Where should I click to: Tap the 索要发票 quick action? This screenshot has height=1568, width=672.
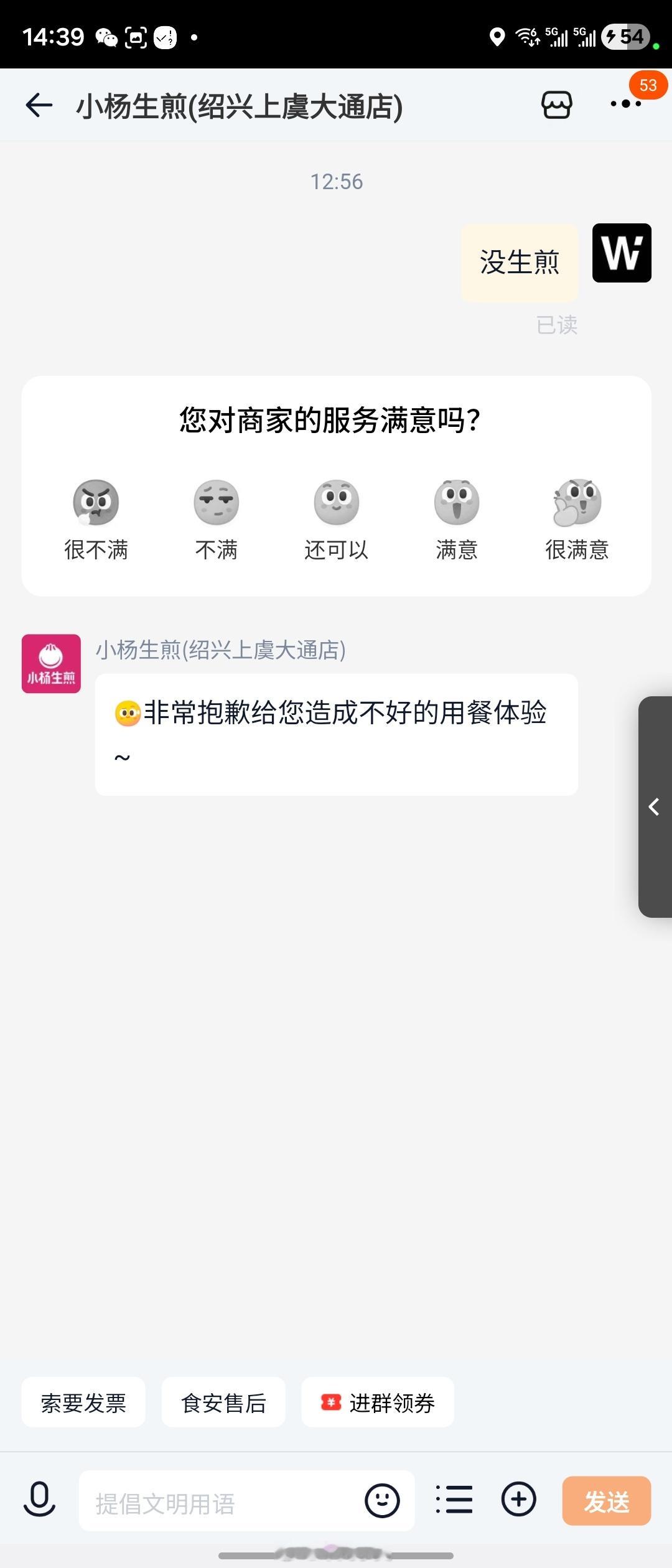(83, 1403)
